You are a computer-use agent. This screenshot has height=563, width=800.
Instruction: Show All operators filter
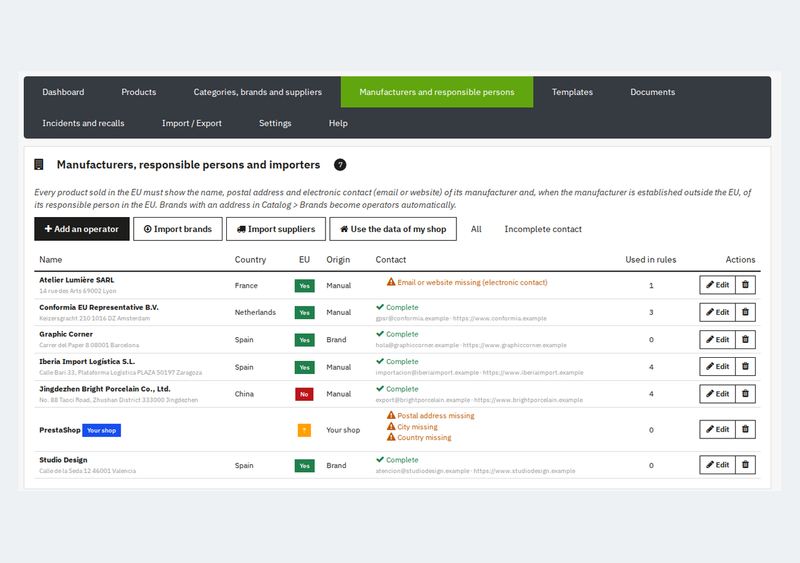[476, 229]
